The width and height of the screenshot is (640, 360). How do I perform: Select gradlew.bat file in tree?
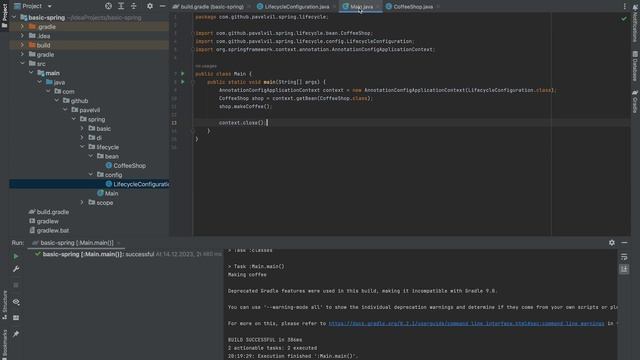pos(49,230)
